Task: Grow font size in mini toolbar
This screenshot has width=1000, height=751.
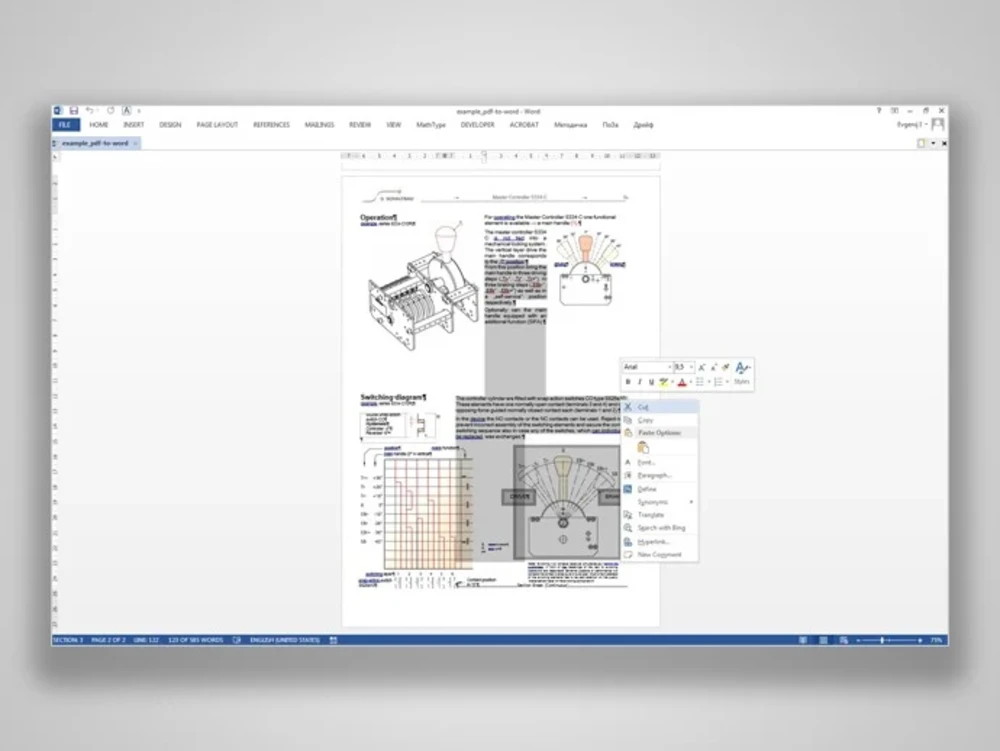Action: [x=702, y=367]
